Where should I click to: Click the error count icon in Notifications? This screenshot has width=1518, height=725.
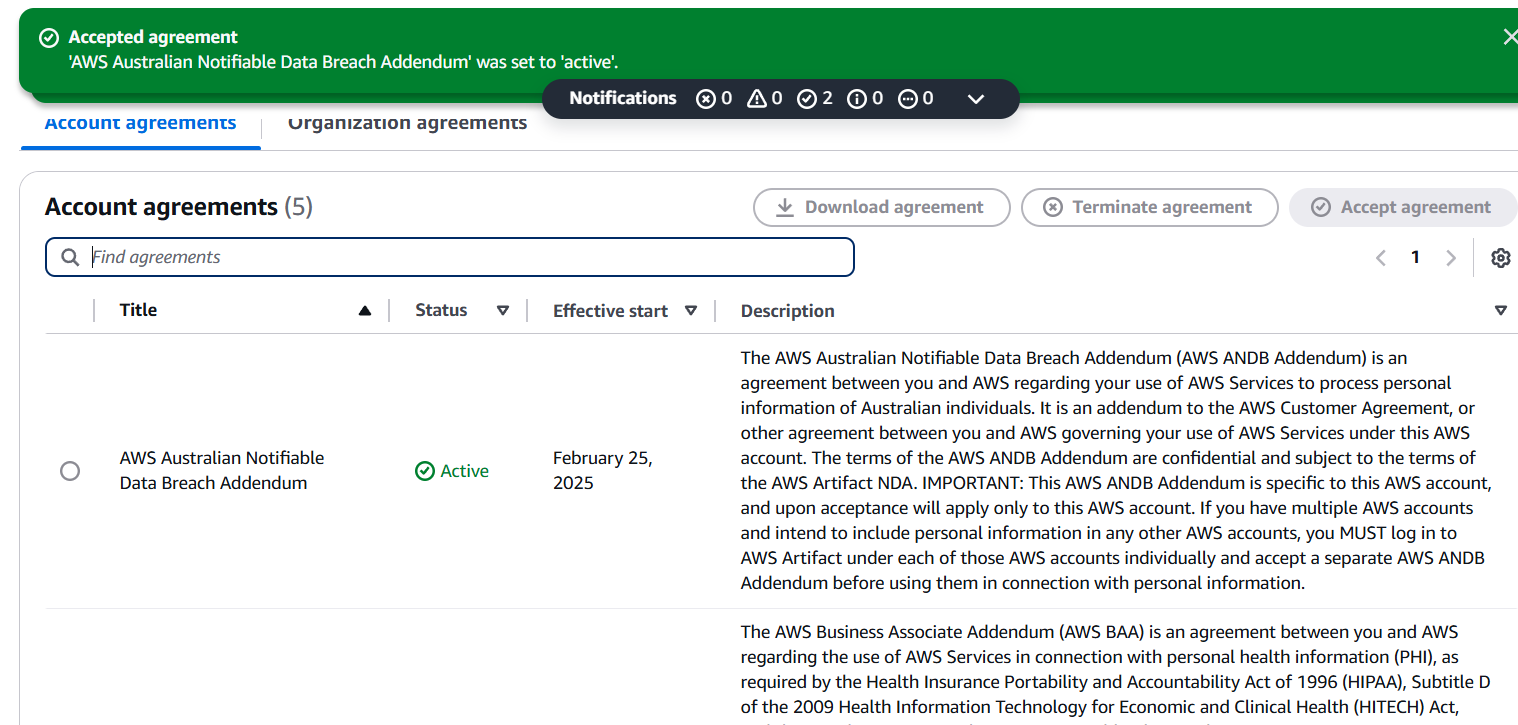[x=706, y=98]
